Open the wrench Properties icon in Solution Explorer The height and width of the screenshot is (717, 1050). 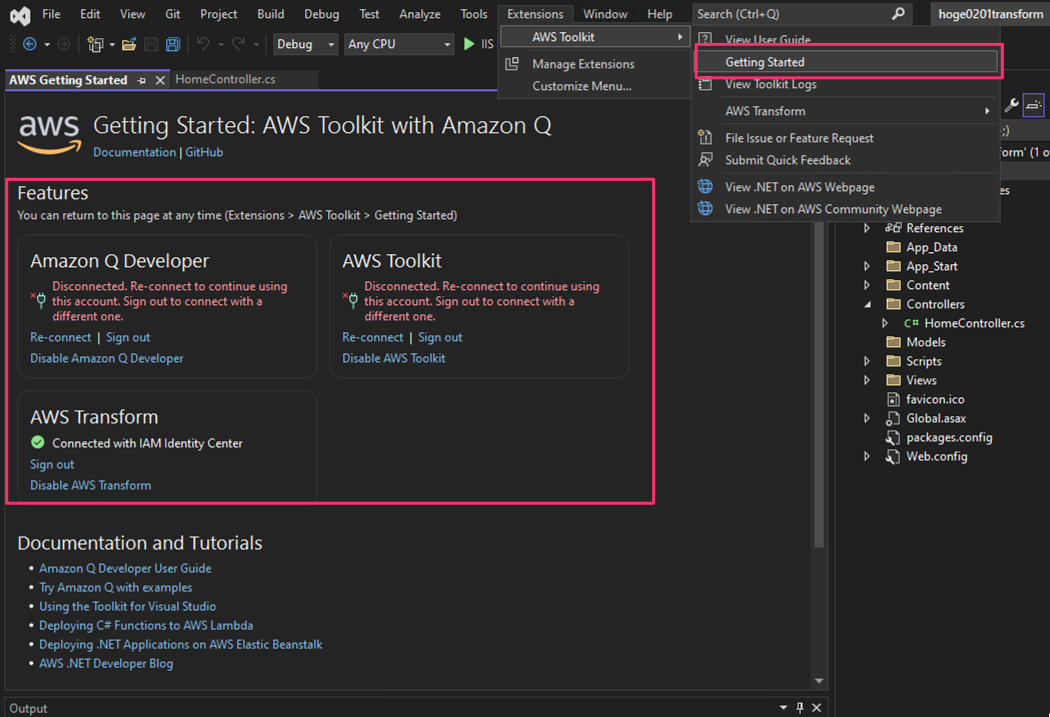tap(1011, 105)
